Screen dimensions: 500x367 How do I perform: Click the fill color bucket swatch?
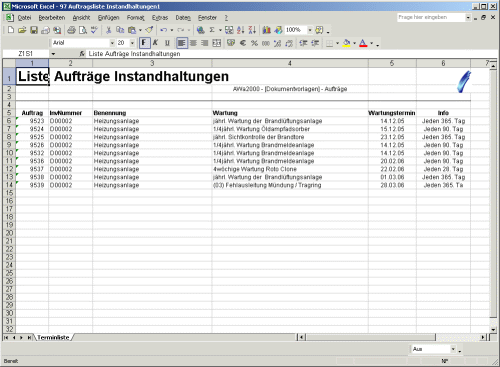347,43
